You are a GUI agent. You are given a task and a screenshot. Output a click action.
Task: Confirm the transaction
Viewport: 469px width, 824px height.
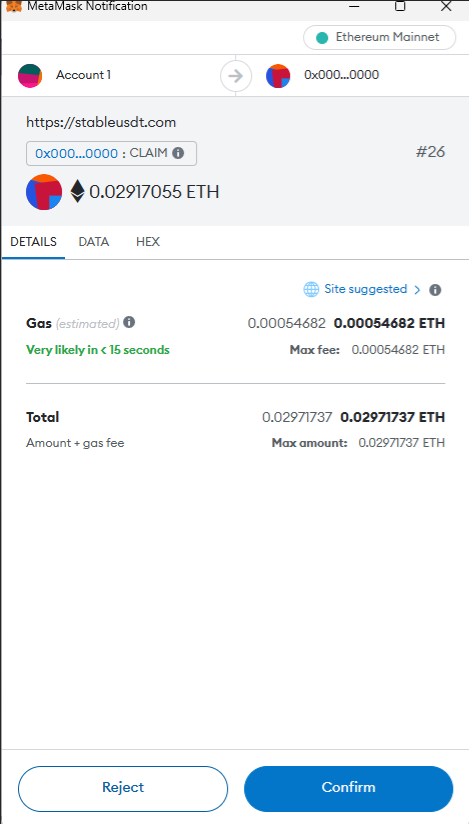pos(349,789)
